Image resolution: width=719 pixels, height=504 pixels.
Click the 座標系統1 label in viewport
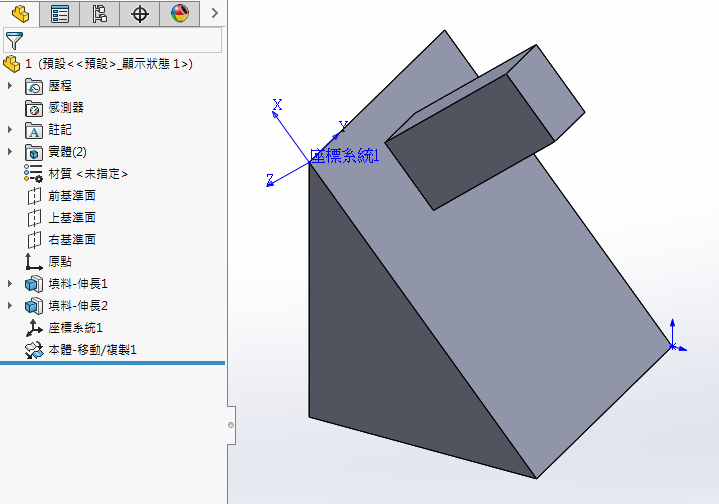pos(345,156)
